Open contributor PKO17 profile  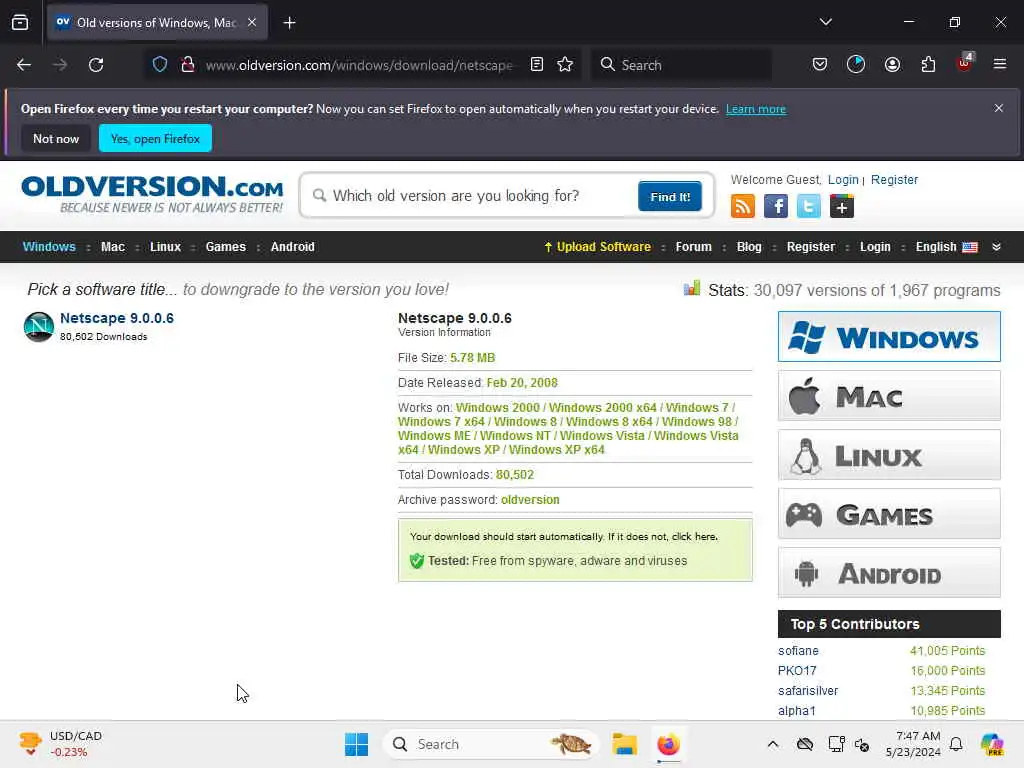[x=797, y=671]
